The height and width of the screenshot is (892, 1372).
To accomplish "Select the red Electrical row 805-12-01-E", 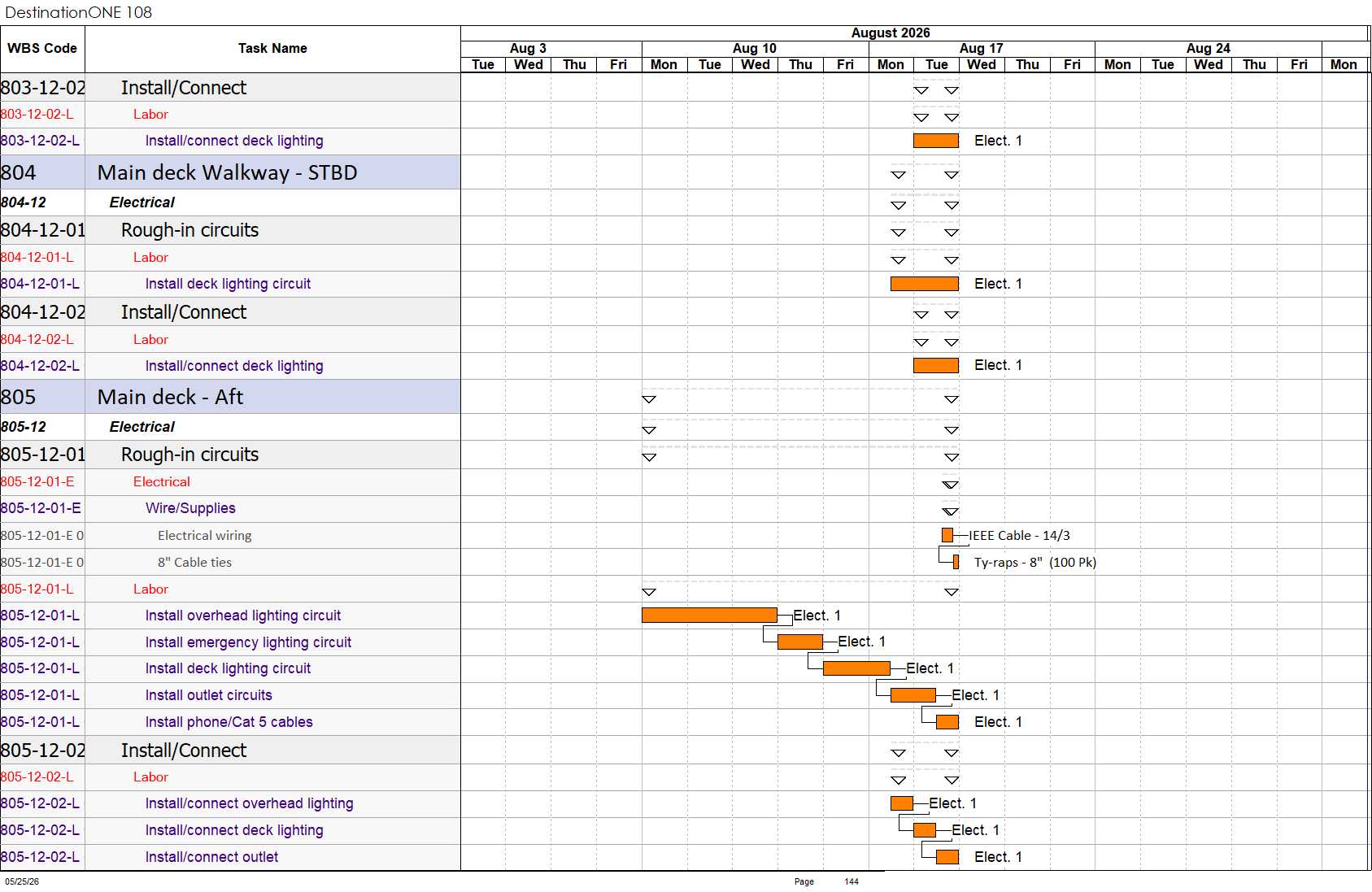I will point(230,482).
